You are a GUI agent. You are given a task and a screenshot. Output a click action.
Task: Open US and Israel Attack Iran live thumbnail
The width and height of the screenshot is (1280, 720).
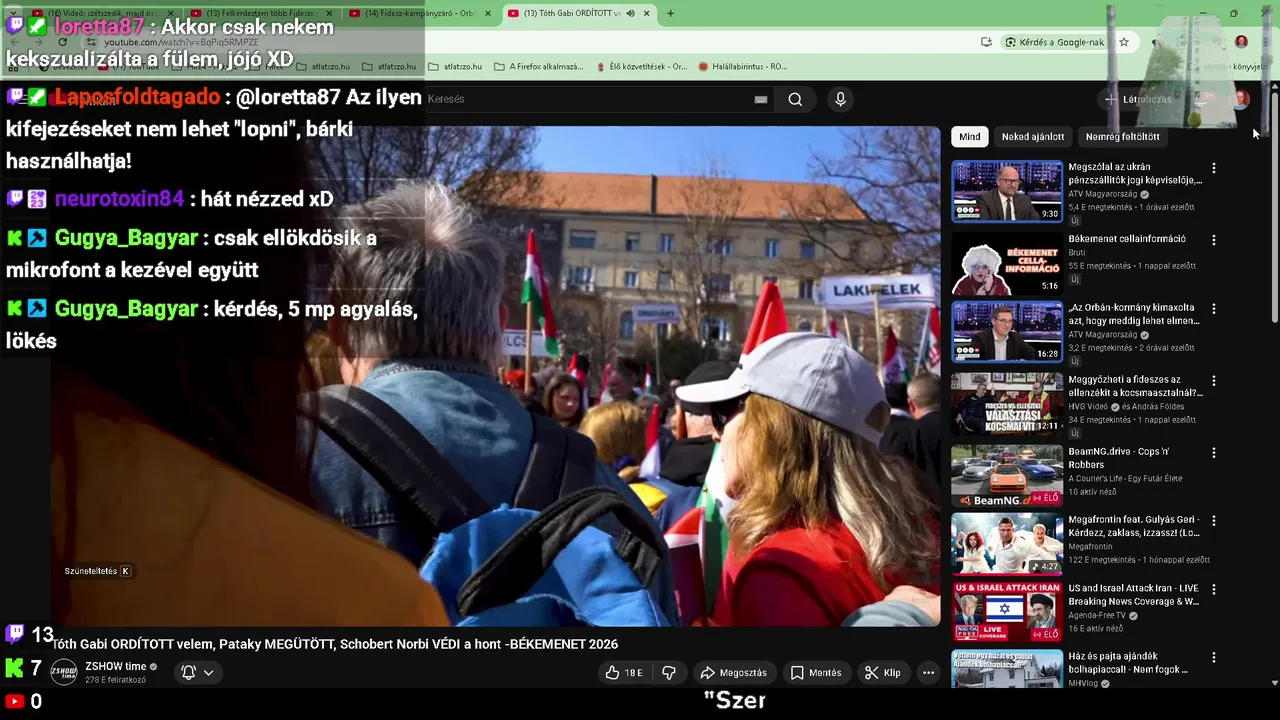click(x=1007, y=612)
